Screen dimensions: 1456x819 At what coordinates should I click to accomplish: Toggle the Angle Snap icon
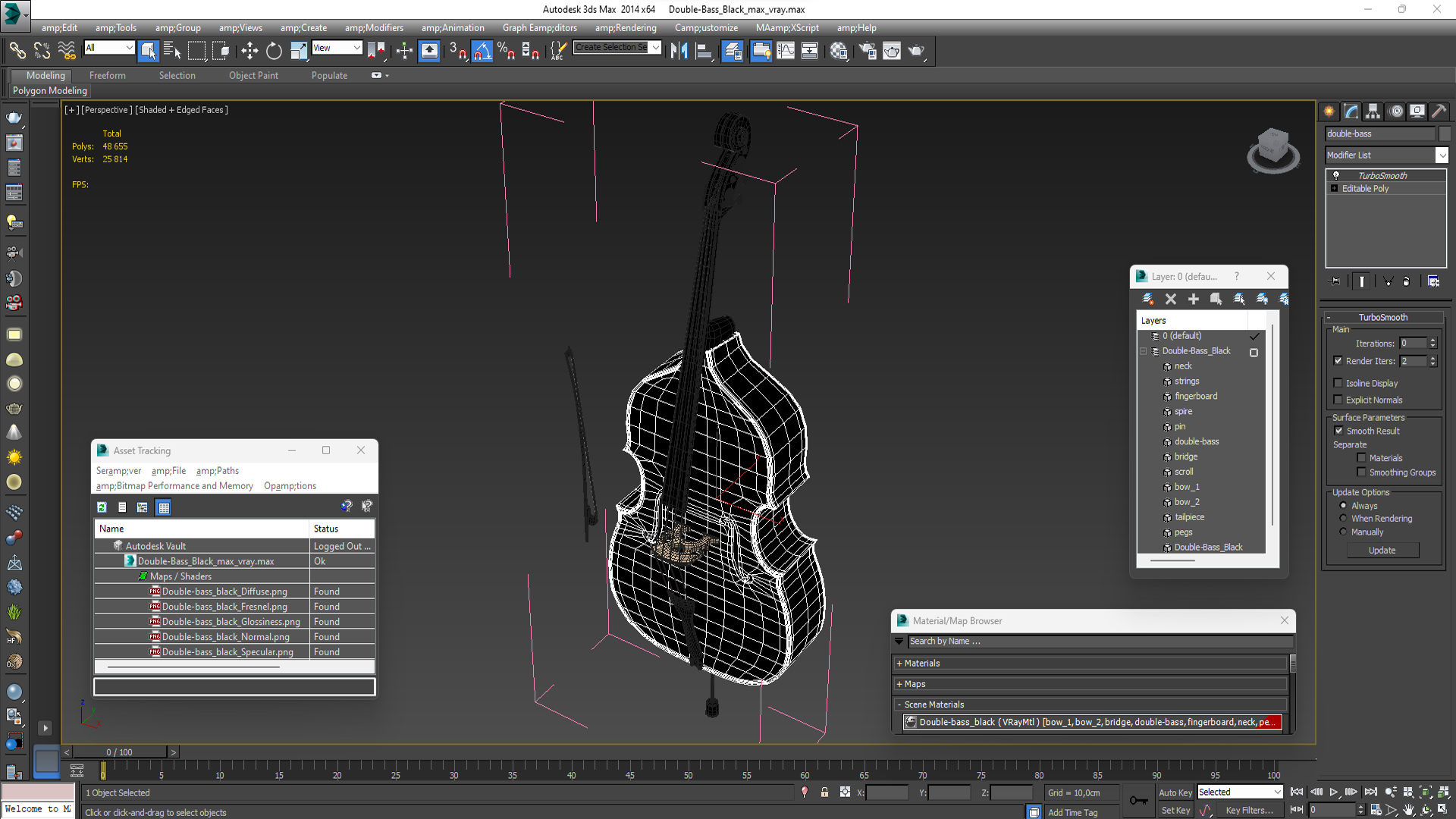click(482, 51)
